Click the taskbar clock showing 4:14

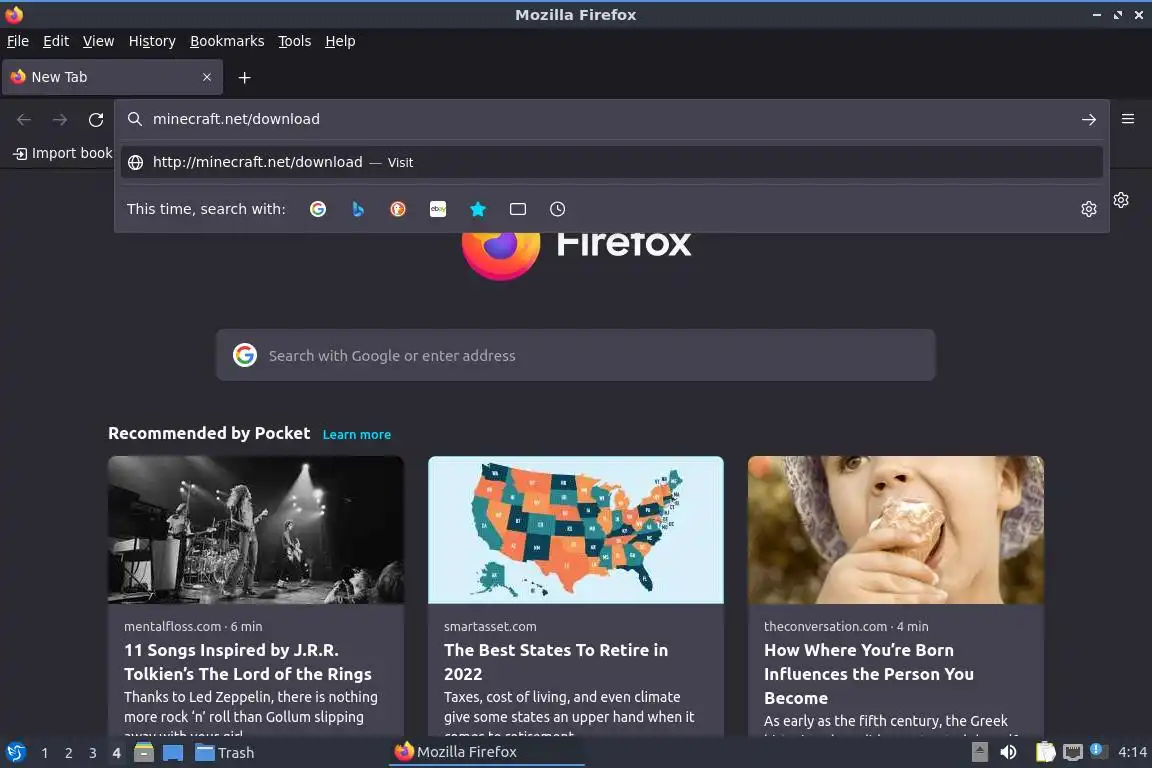(1132, 752)
